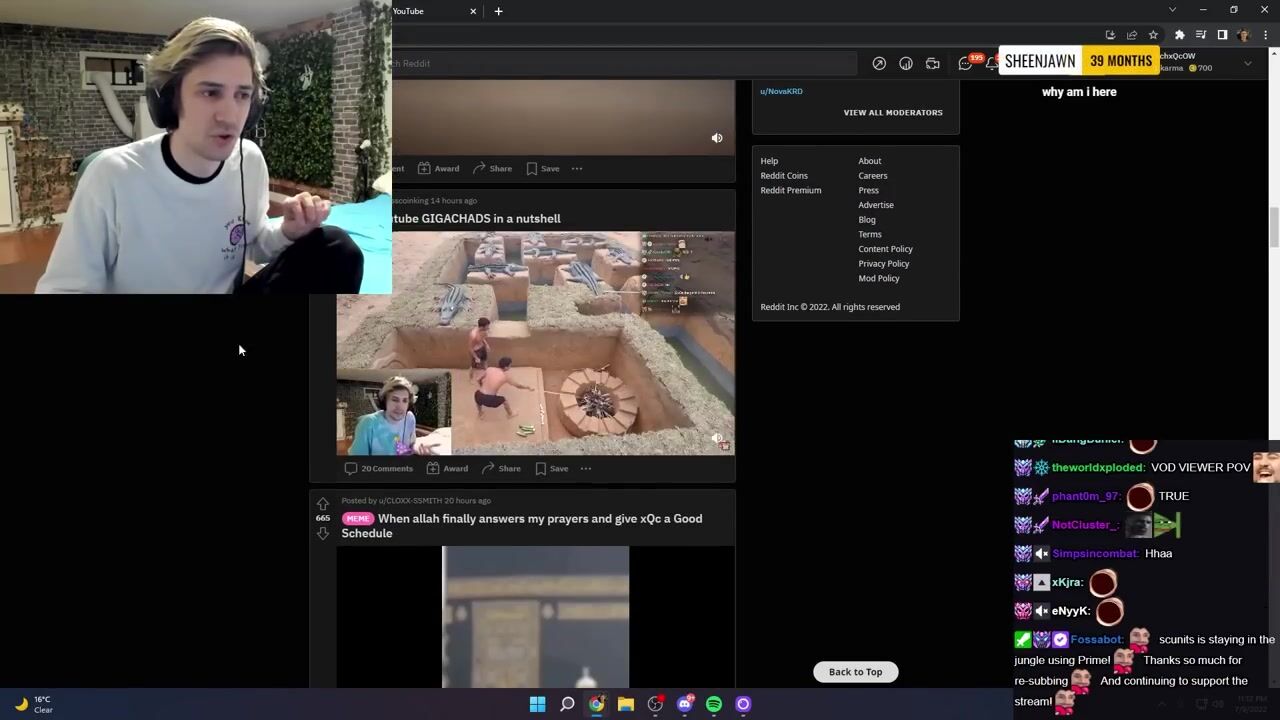Open the Careers footer link

point(873,176)
